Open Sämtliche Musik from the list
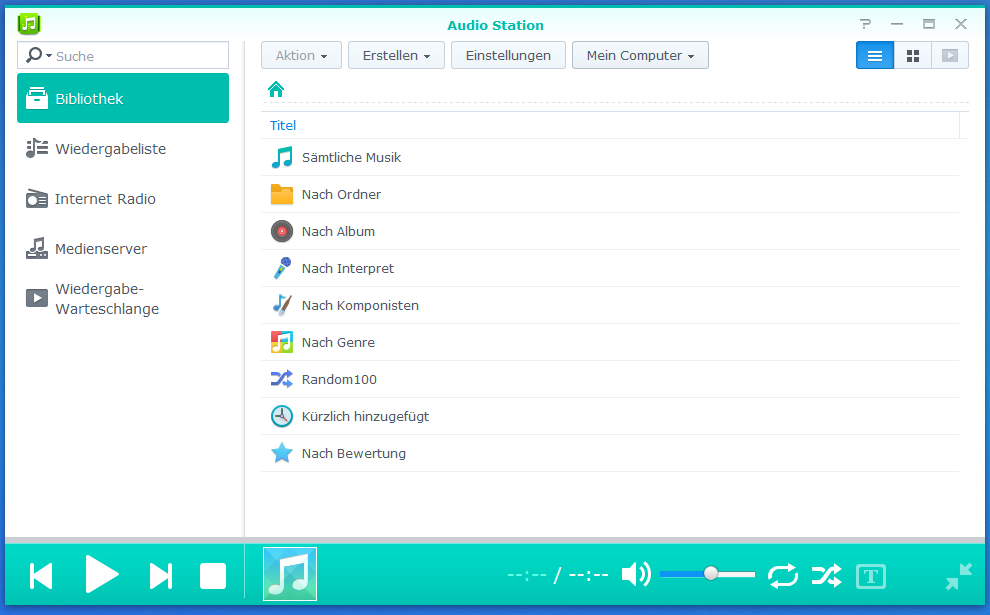 point(351,157)
